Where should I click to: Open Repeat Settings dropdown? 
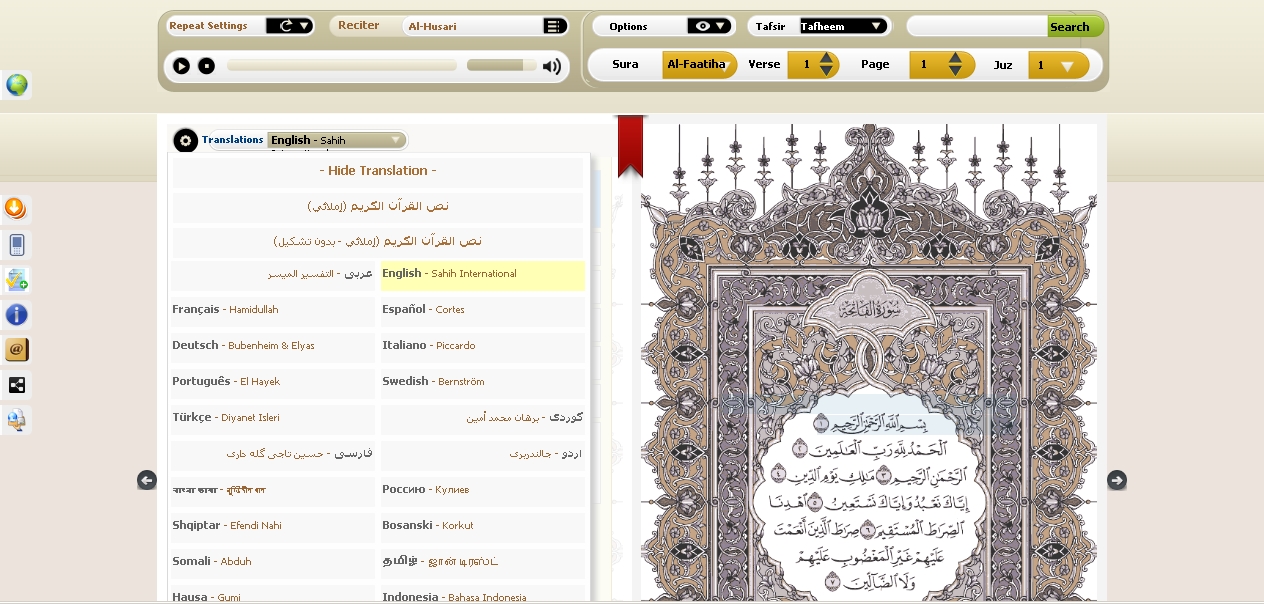[x=290, y=26]
